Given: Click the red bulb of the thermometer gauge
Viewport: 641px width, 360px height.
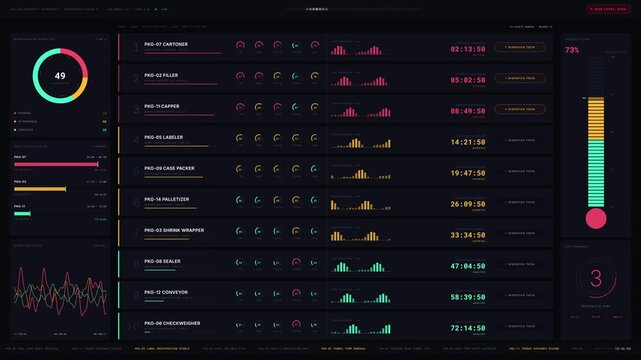Looking at the screenshot, I should [x=596, y=219].
